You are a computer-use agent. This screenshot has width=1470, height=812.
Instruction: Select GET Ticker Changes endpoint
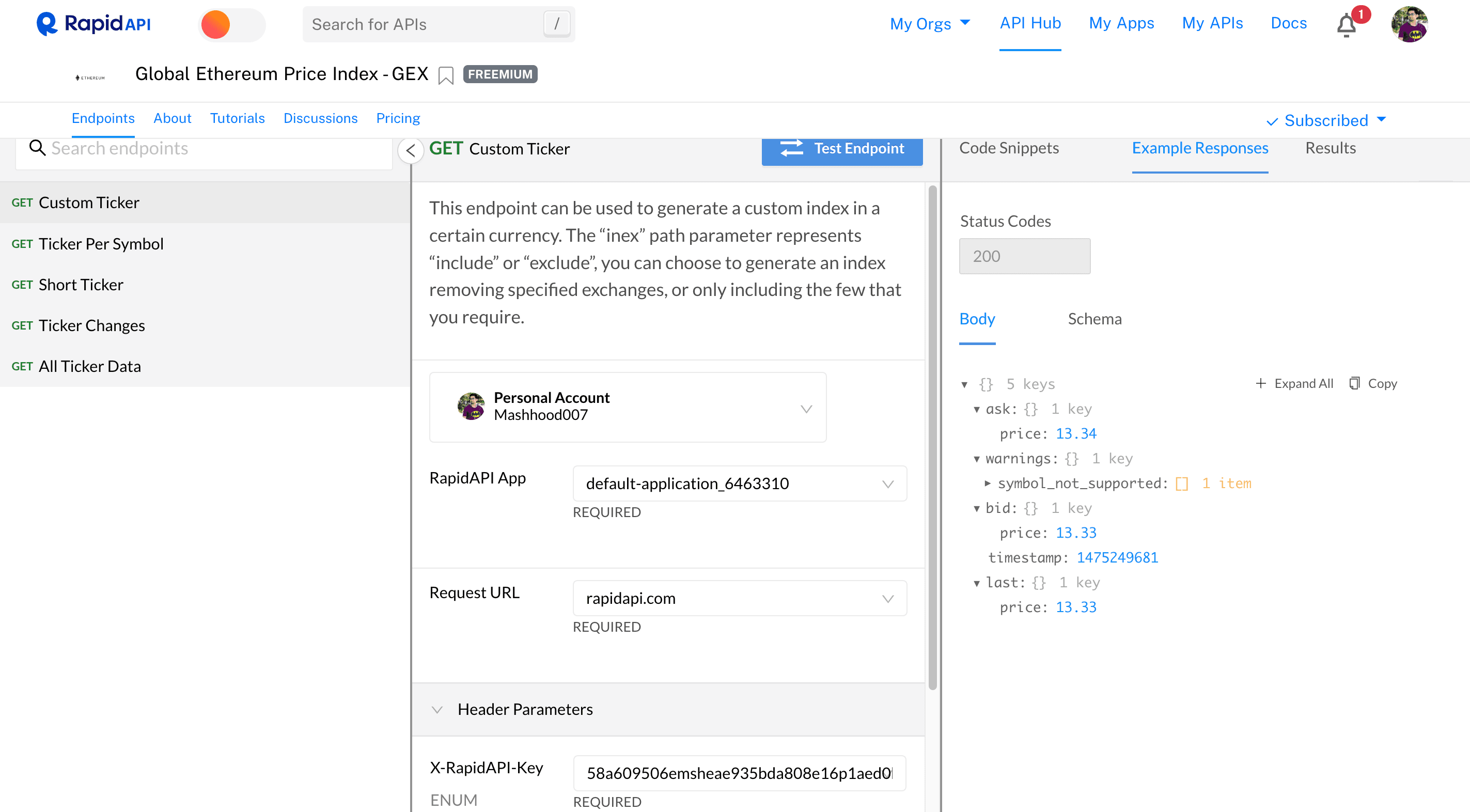(205, 325)
